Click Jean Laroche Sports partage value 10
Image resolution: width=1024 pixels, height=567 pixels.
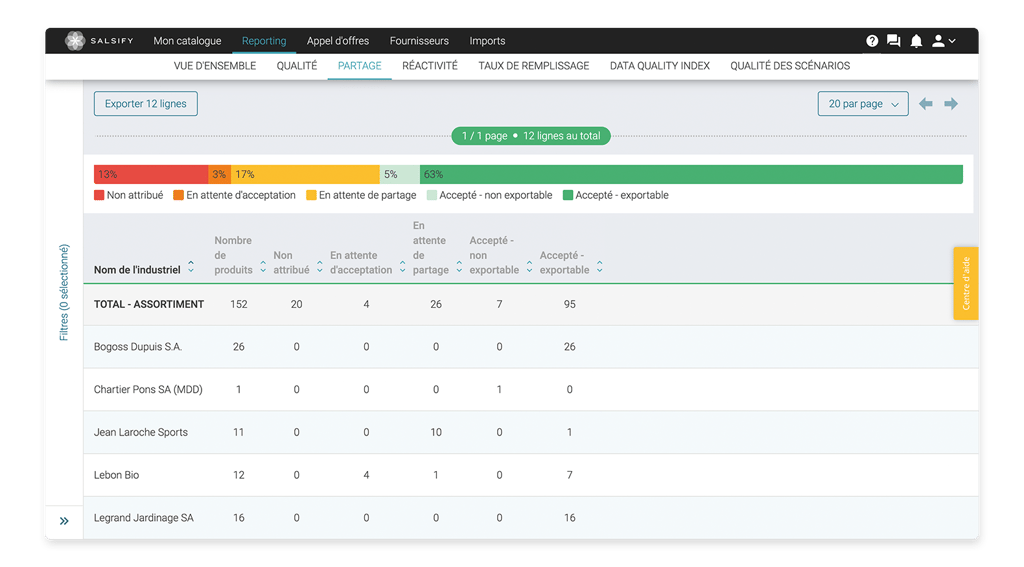point(436,432)
